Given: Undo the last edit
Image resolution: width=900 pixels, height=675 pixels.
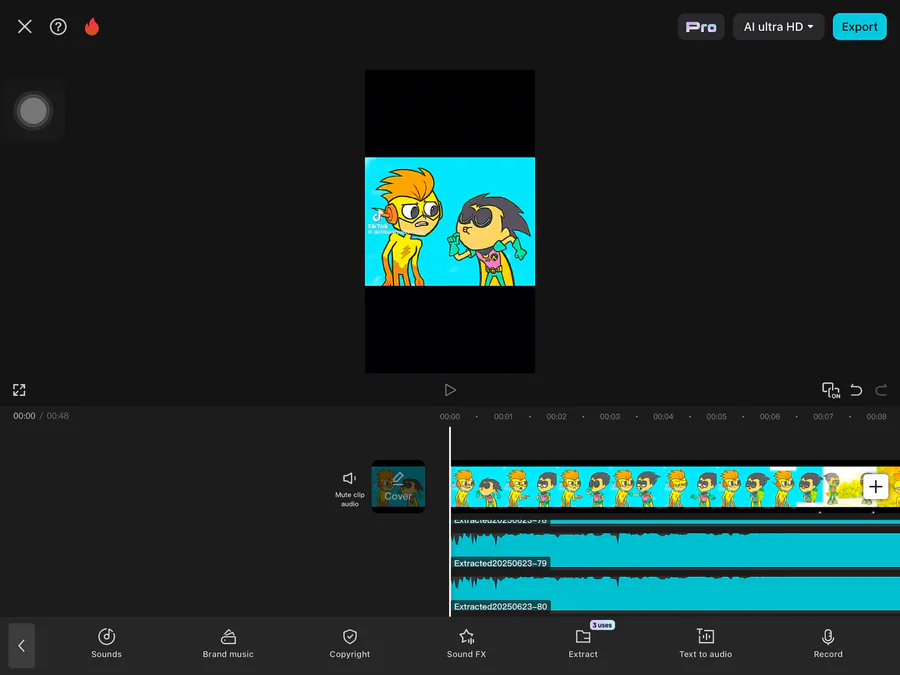Looking at the screenshot, I should (856, 390).
